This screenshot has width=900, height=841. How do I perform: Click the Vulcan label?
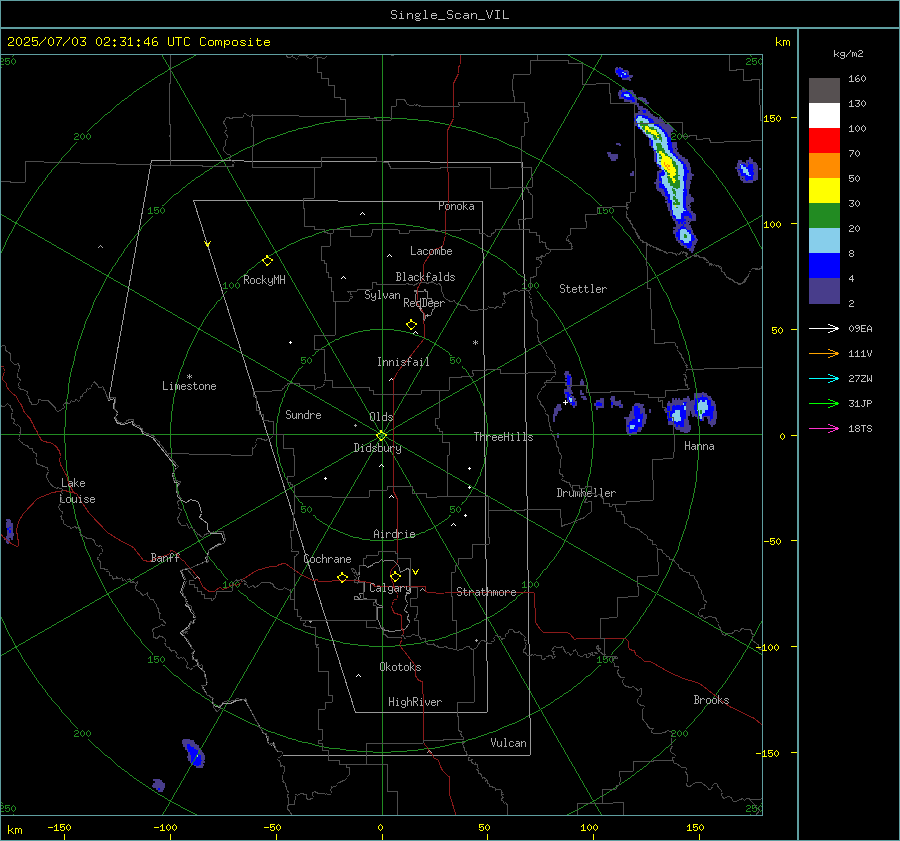coord(508,743)
